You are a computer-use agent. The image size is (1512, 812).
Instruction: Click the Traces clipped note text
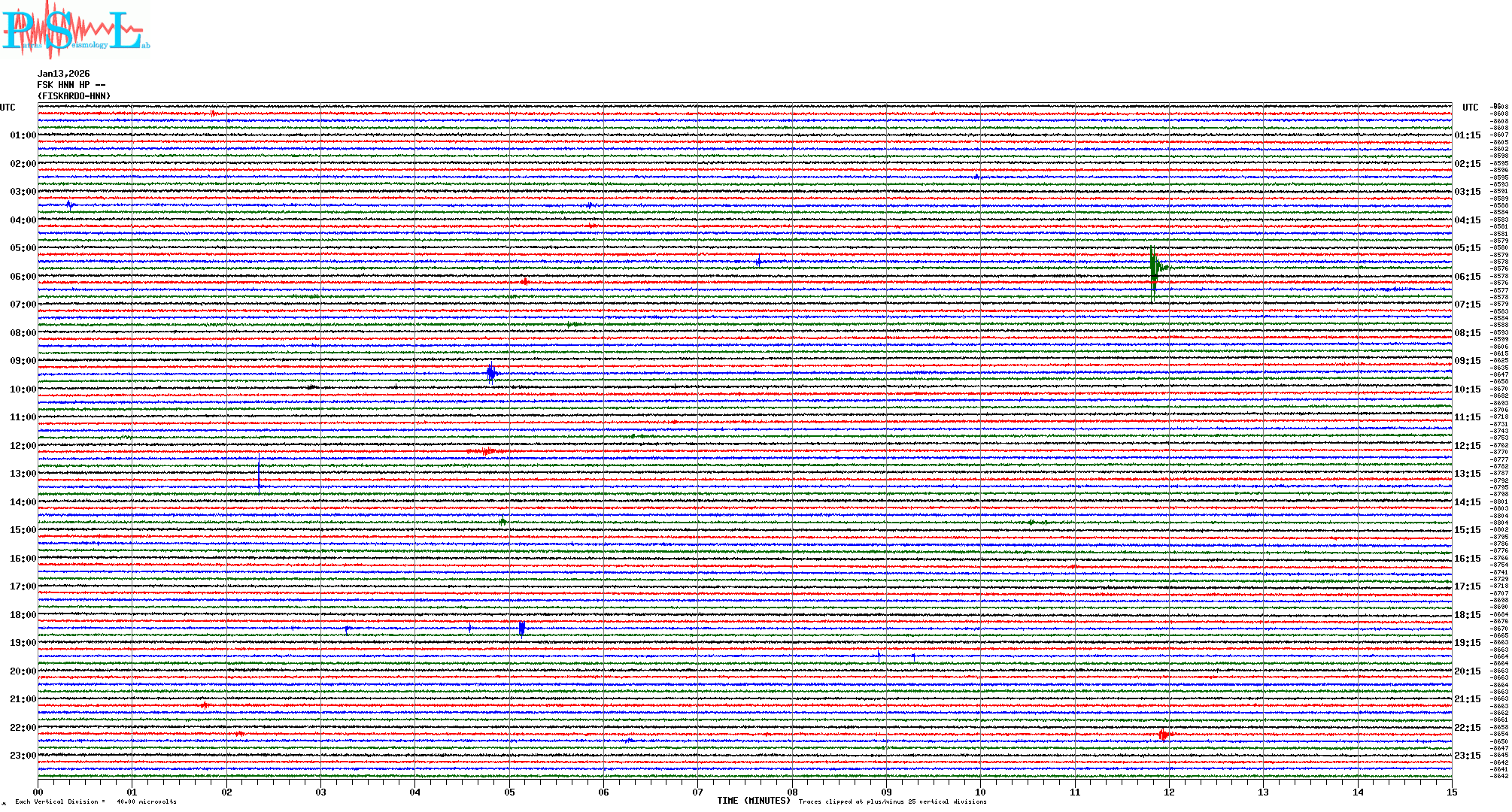click(892, 801)
